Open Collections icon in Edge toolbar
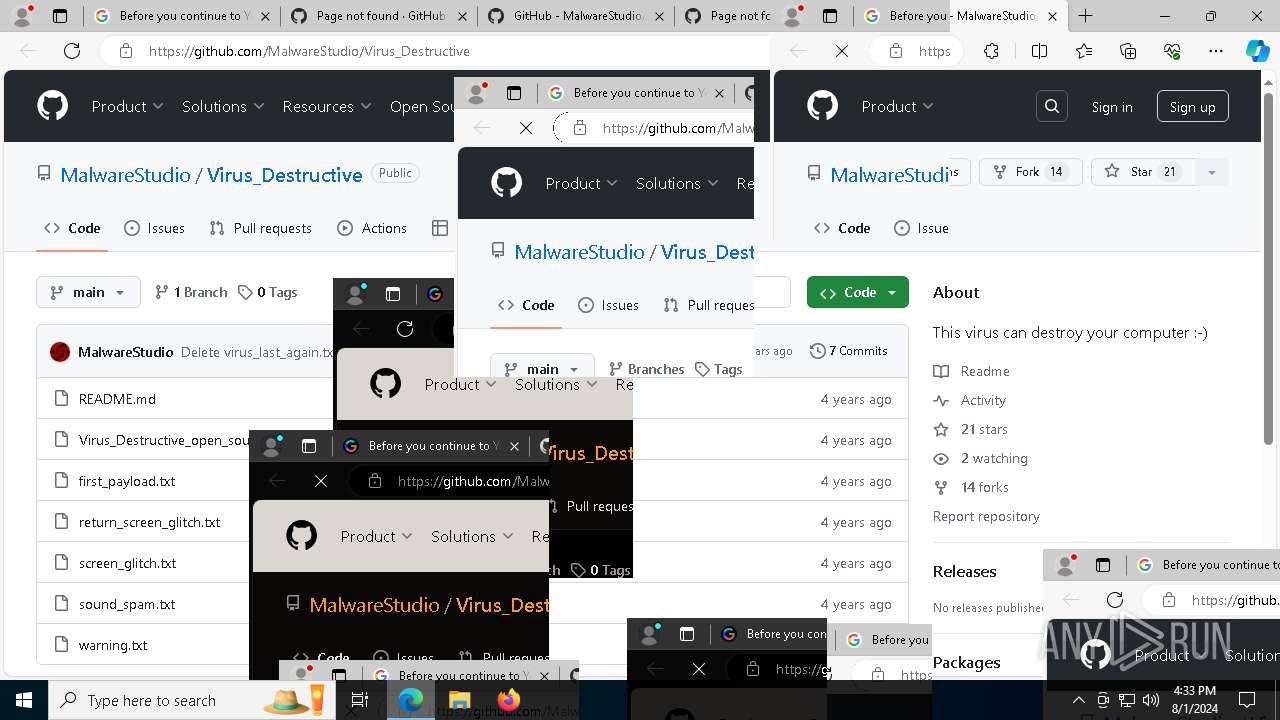The height and width of the screenshot is (720, 1280). pyautogui.click(x=1128, y=51)
